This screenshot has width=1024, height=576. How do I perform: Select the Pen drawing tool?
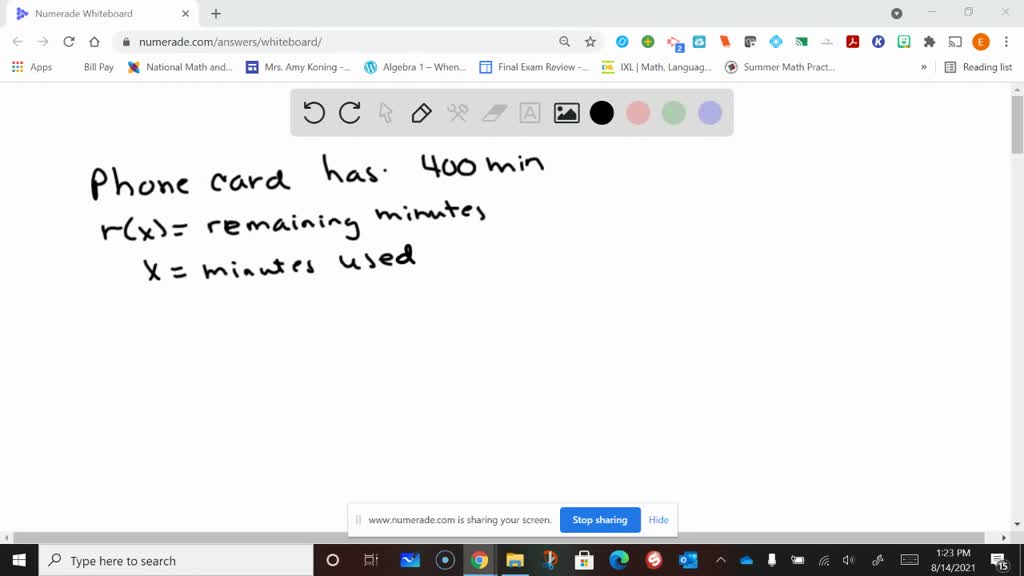pyautogui.click(x=420, y=113)
